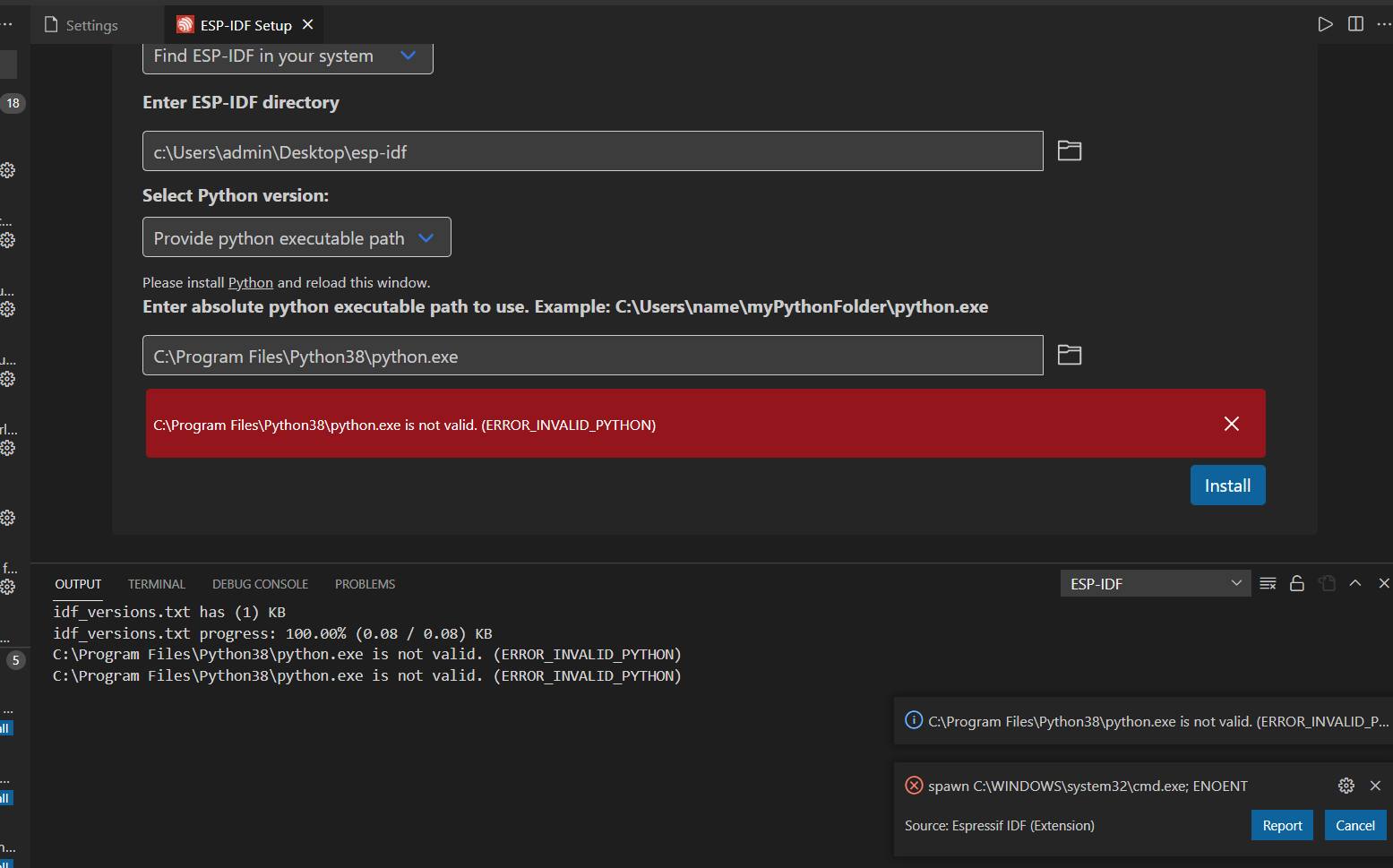Screen dimensions: 1393x868
Task: Click the 18 badge in the sidebar
Action: coord(13,103)
